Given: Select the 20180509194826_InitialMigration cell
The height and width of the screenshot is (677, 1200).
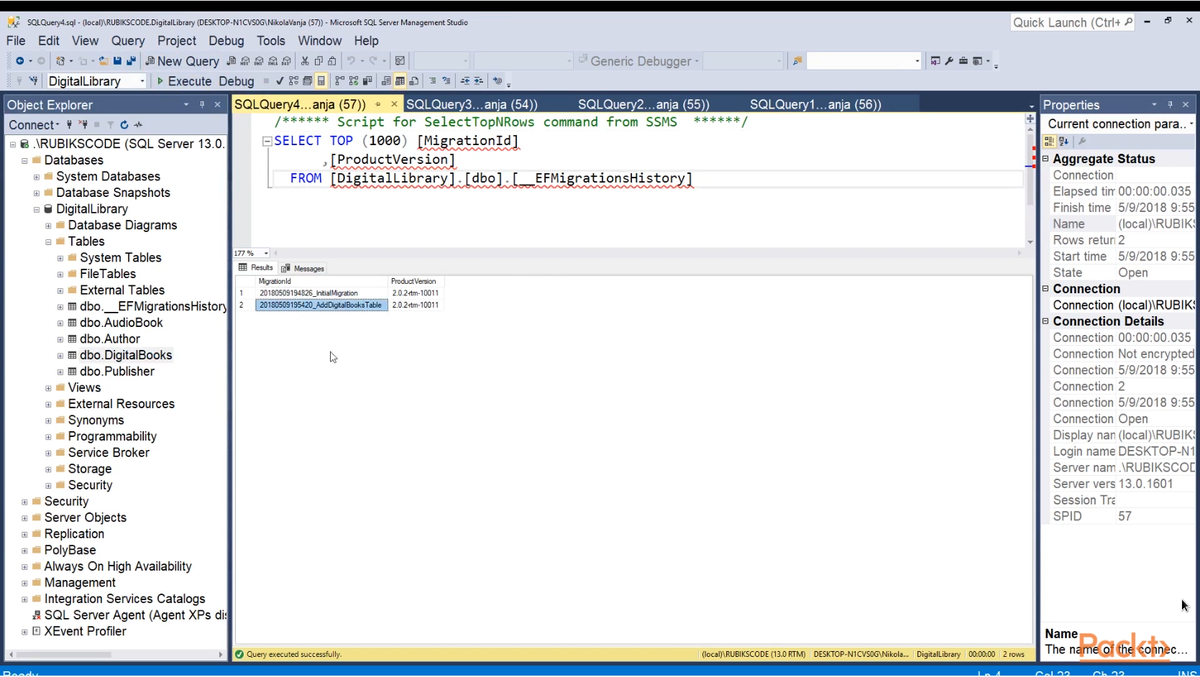Looking at the screenshot, I should tap(321, 293).
